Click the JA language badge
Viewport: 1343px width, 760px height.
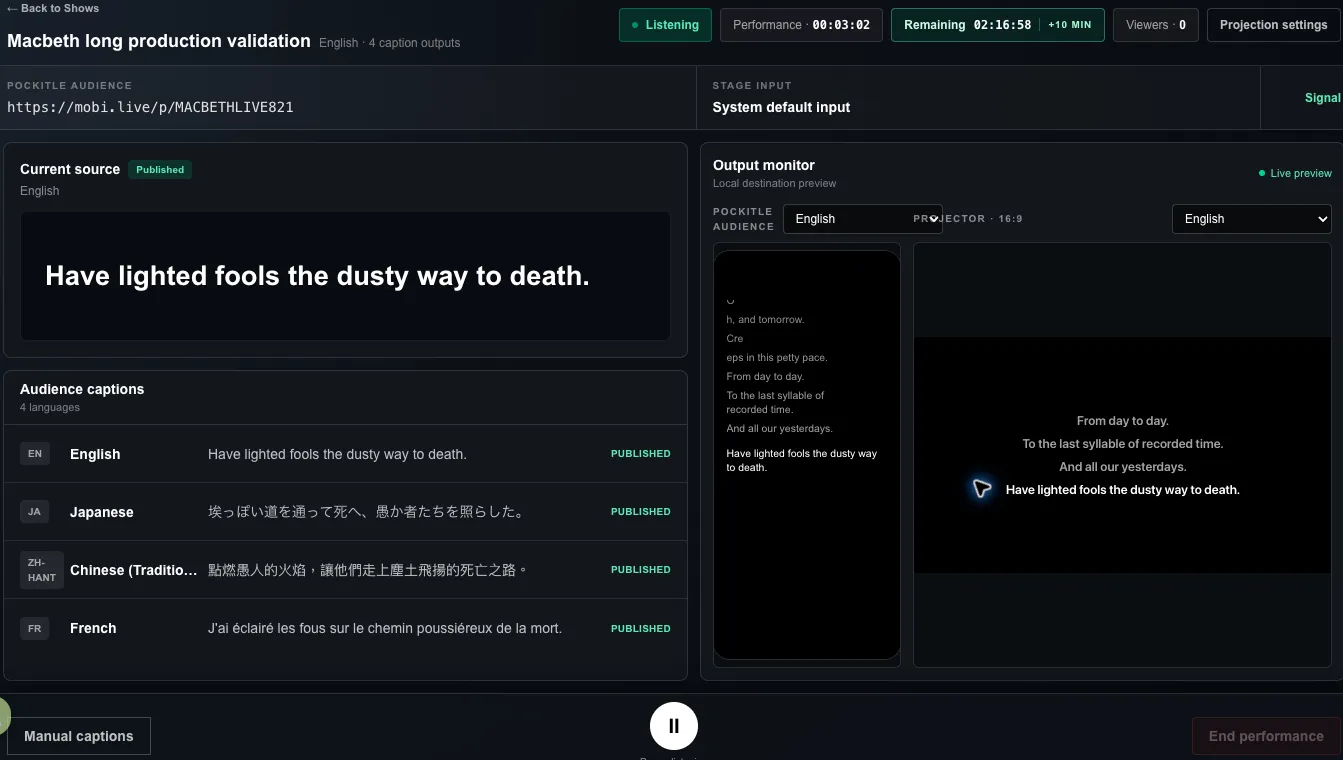(x=35, y=512)
